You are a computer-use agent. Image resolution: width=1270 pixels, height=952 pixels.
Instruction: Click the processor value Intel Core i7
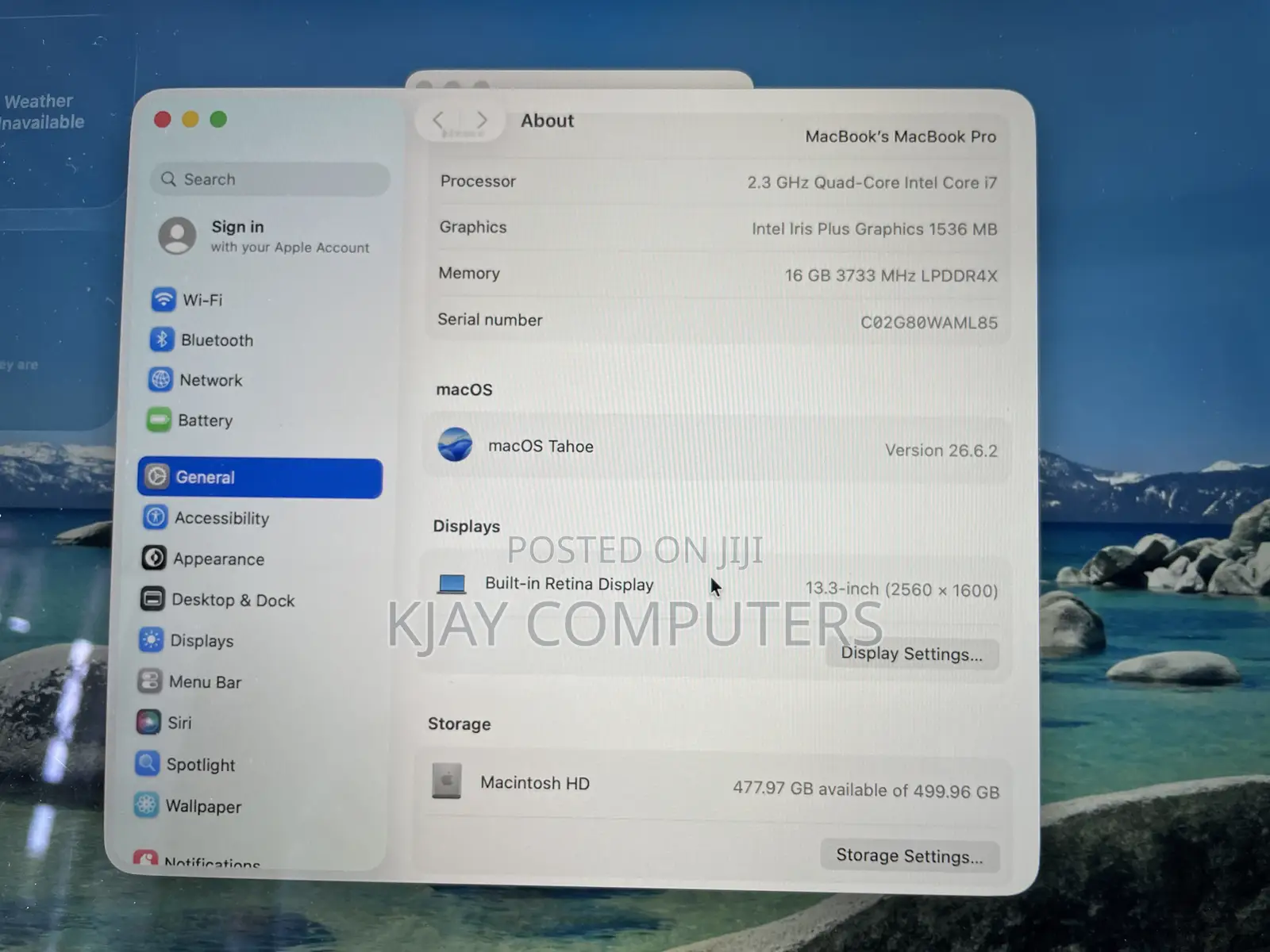[x=872, y=182]
